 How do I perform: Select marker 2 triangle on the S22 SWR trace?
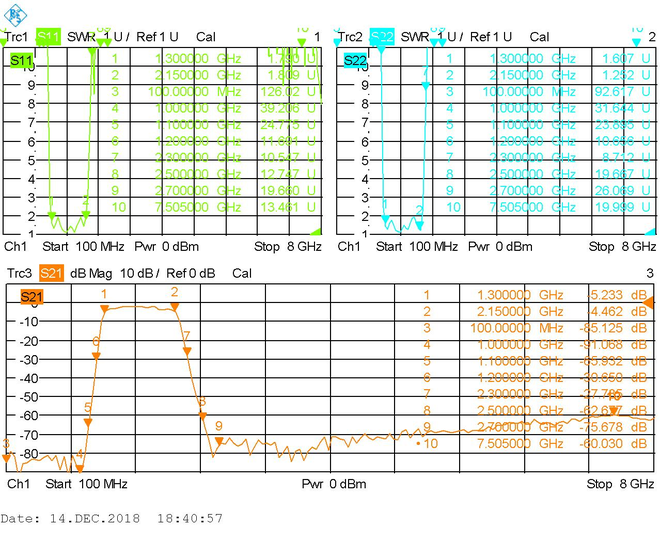(x=419, y=226)
